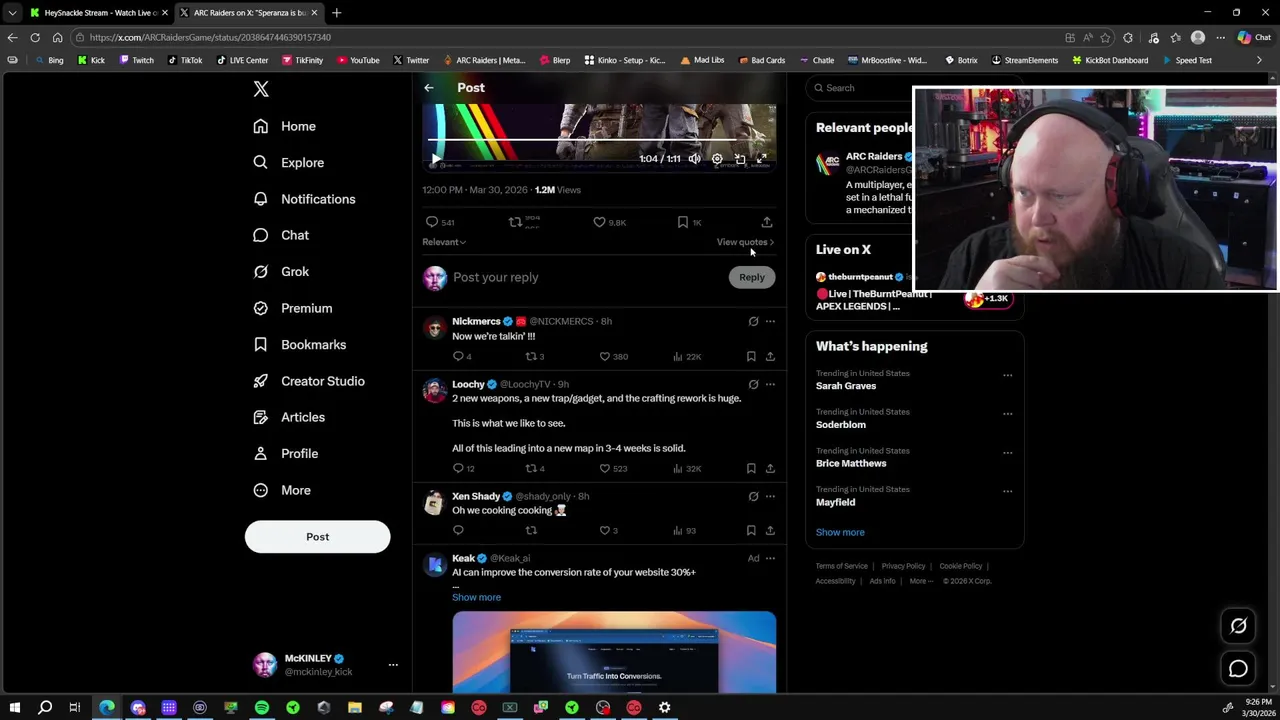
Task: Click the X logo in the sidebar
Action: click(261, 89)
